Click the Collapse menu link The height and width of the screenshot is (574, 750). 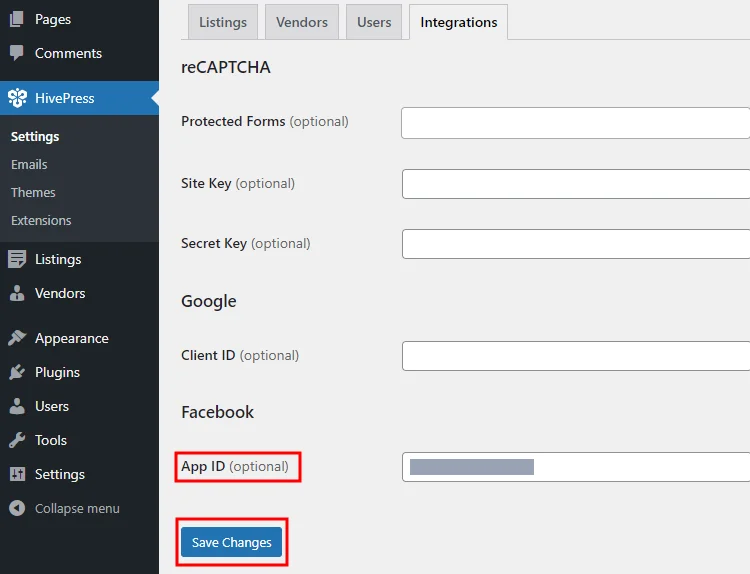79,508
